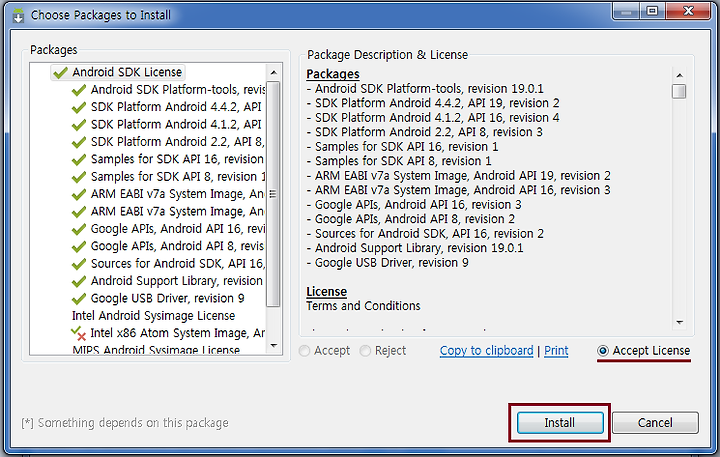Select Sources for Android SDK, API 16 row

tap(178, 264)
